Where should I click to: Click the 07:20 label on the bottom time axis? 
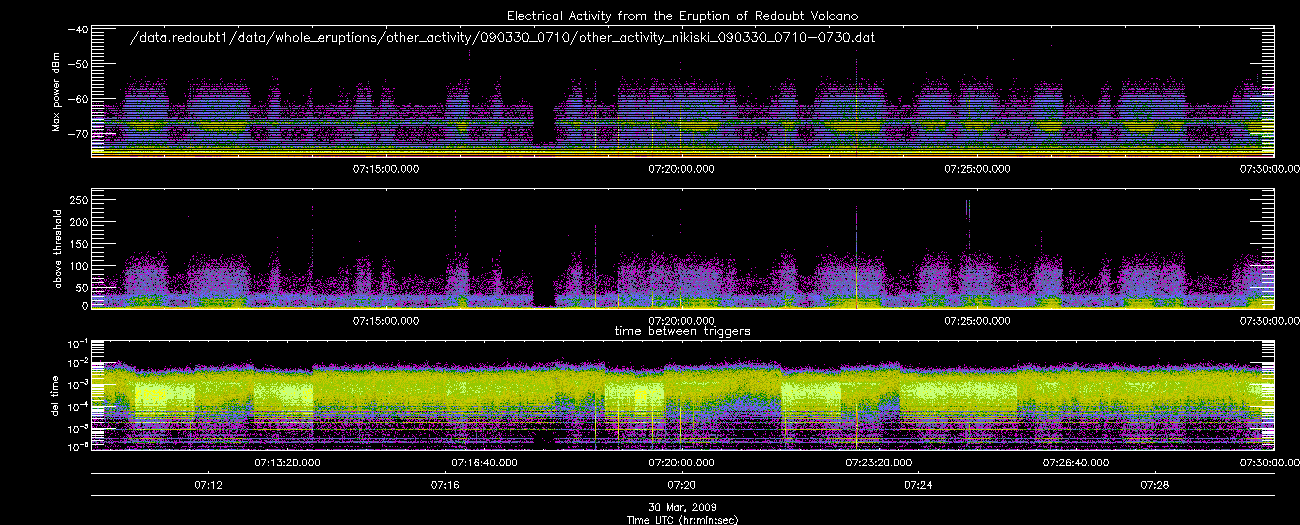coord(682,485)
